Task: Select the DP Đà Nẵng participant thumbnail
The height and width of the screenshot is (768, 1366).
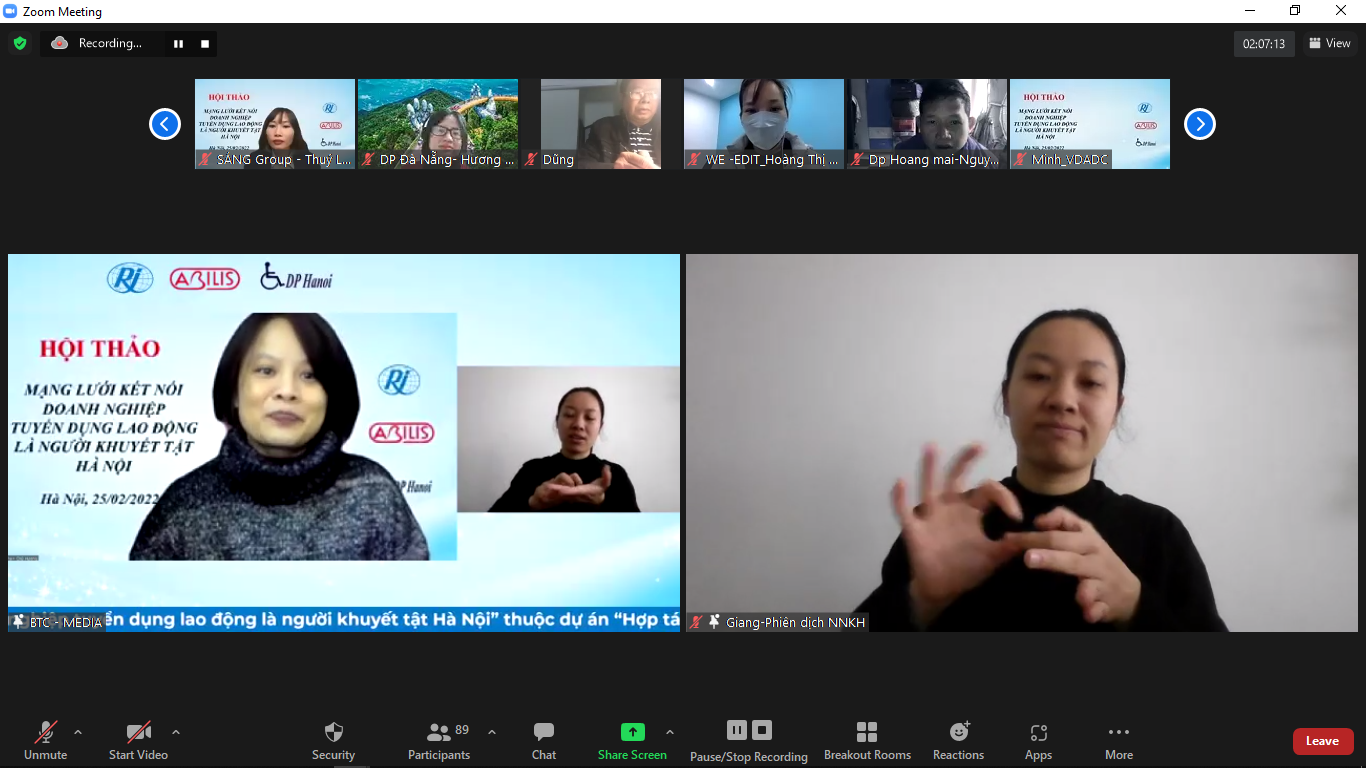Action: point(438,124)
